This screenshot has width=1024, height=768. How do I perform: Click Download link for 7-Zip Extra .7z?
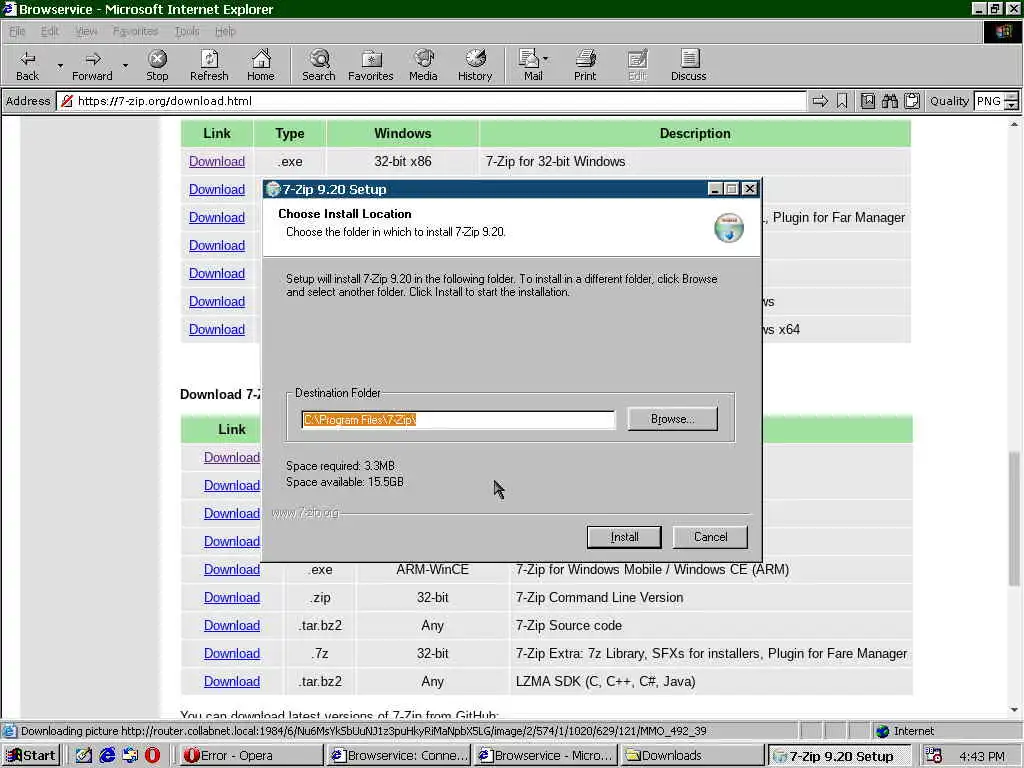coord(232,654)
